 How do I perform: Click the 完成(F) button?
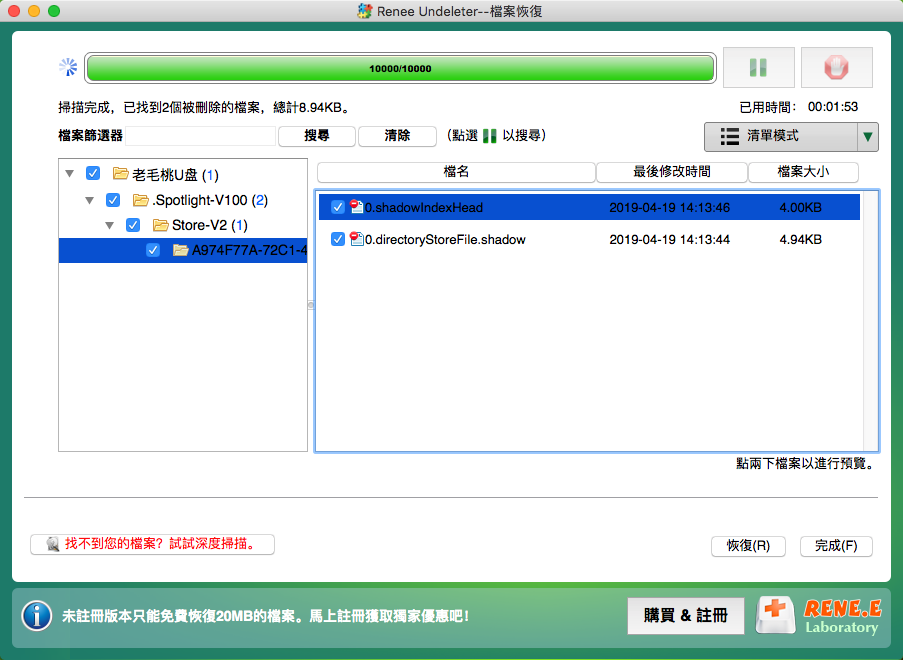(836, 545)
